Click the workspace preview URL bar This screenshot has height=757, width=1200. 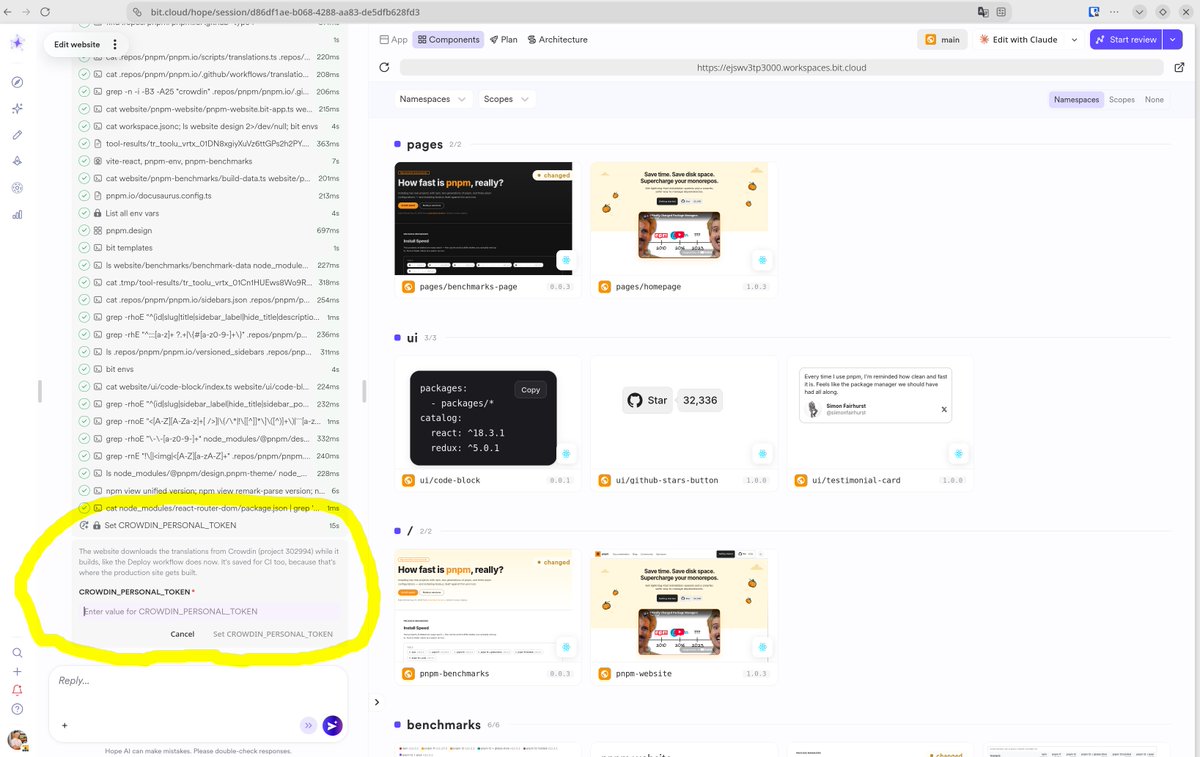coord(781,68)
